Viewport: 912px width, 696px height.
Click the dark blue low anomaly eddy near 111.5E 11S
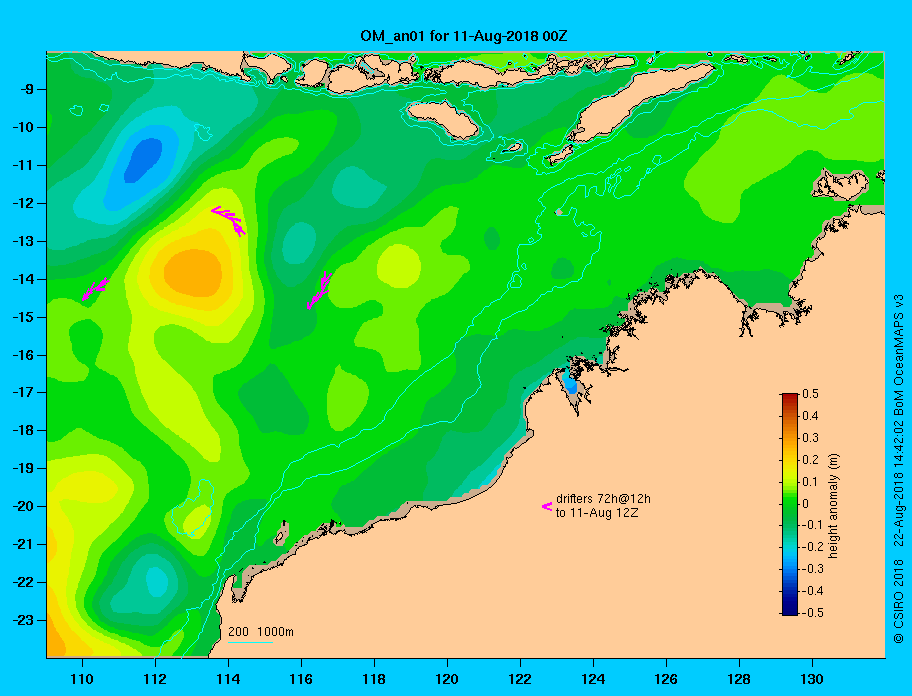pyautogui.click(x=143, y=160)
